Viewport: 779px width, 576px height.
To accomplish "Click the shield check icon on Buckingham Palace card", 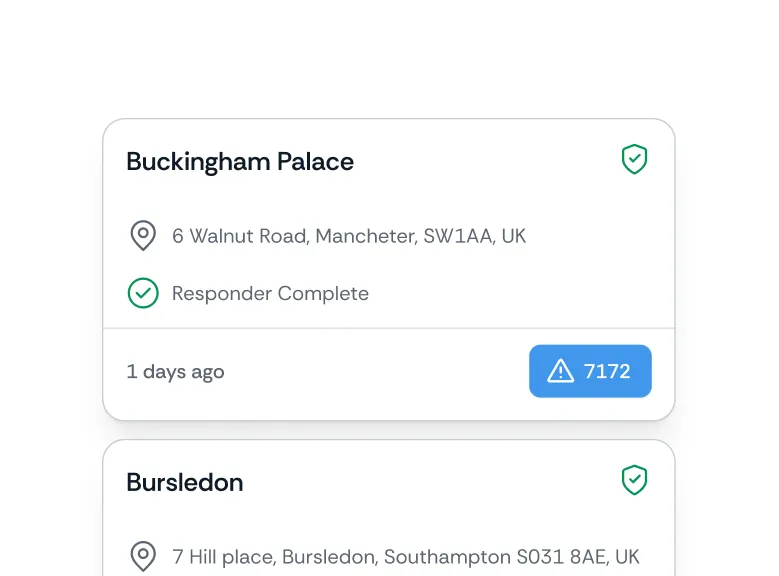I will pos(634,160).
